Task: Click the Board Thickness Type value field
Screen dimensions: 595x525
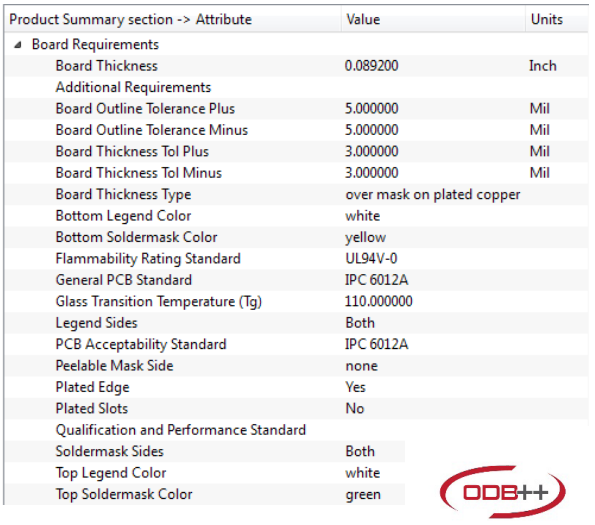Action: [x=433, y=195]
